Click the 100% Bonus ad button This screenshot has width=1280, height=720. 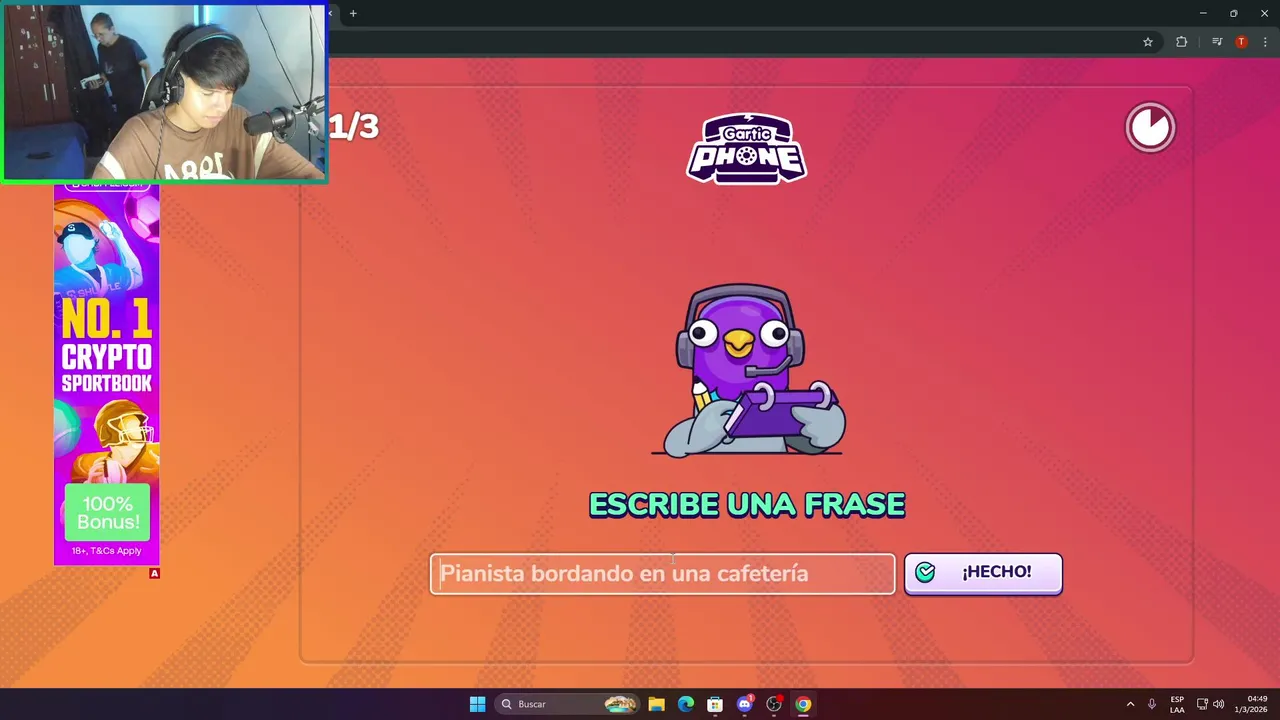(x=107, y=513)
